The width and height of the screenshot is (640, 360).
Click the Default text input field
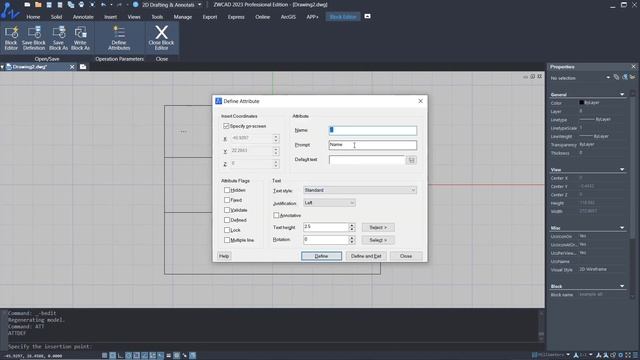(367, 160)
